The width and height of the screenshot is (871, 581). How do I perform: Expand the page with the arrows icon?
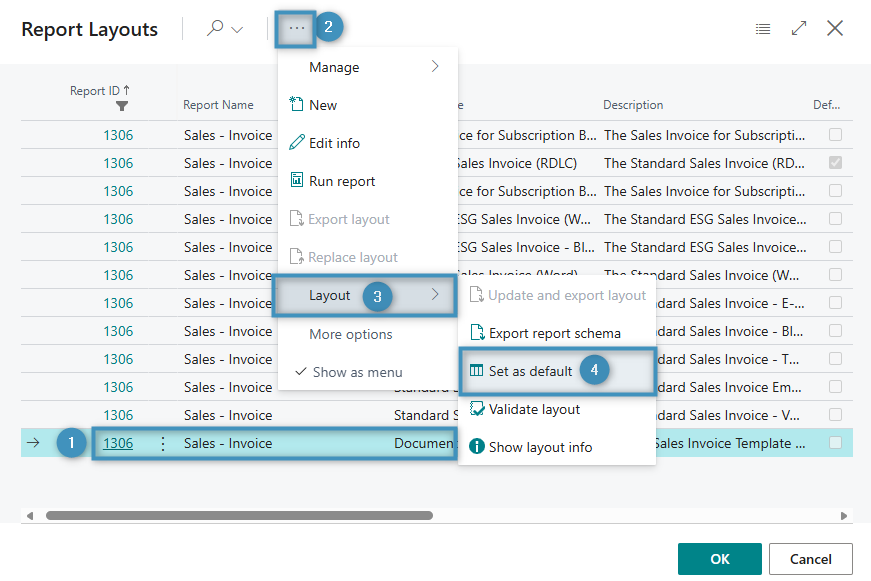[798, 28]
